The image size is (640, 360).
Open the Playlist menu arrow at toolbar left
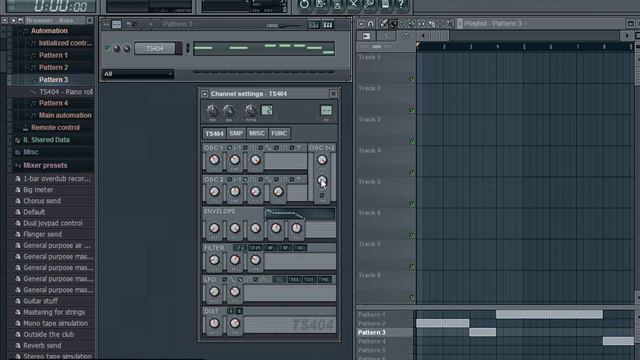coord(361,24)
